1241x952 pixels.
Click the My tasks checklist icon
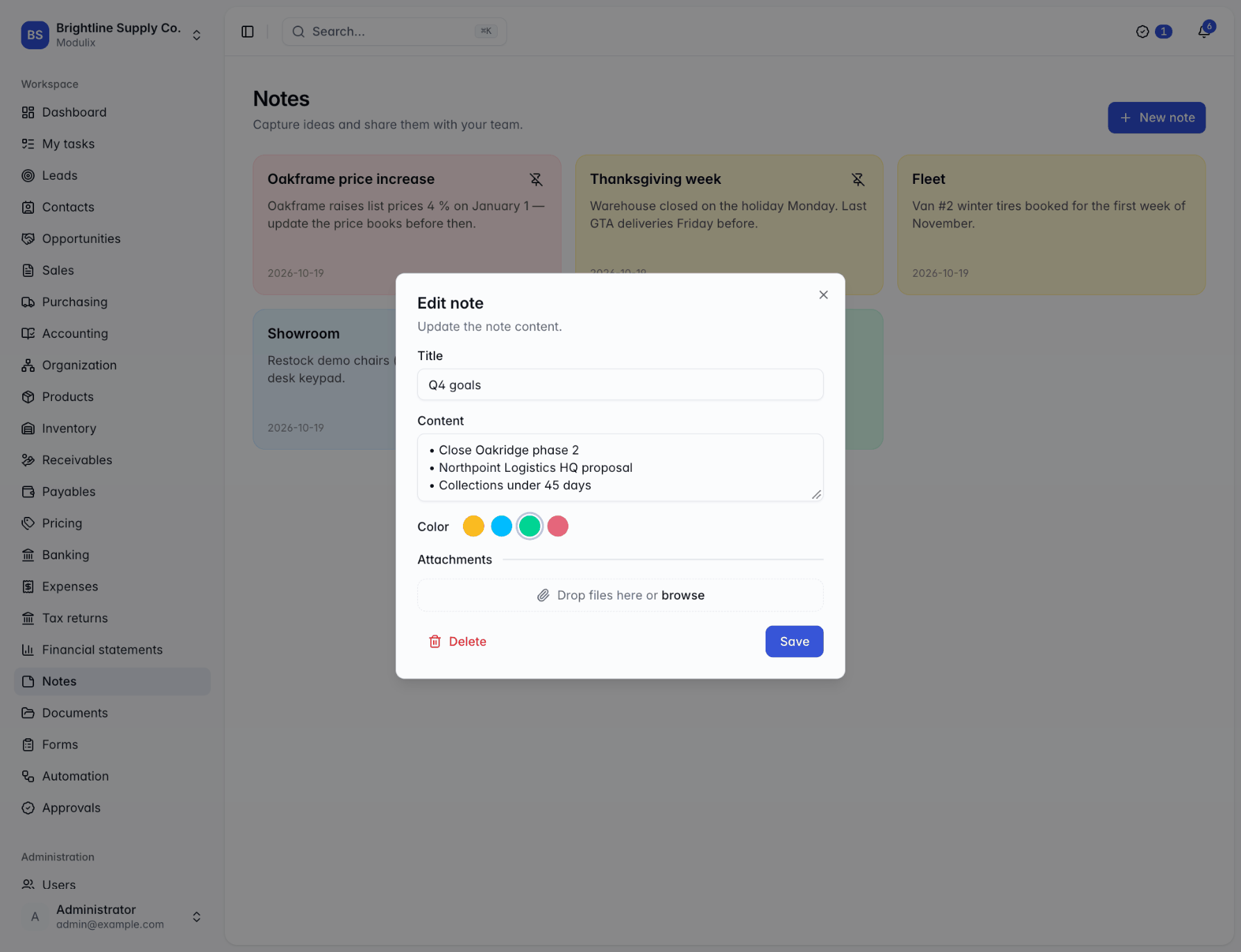click(28, 144)
